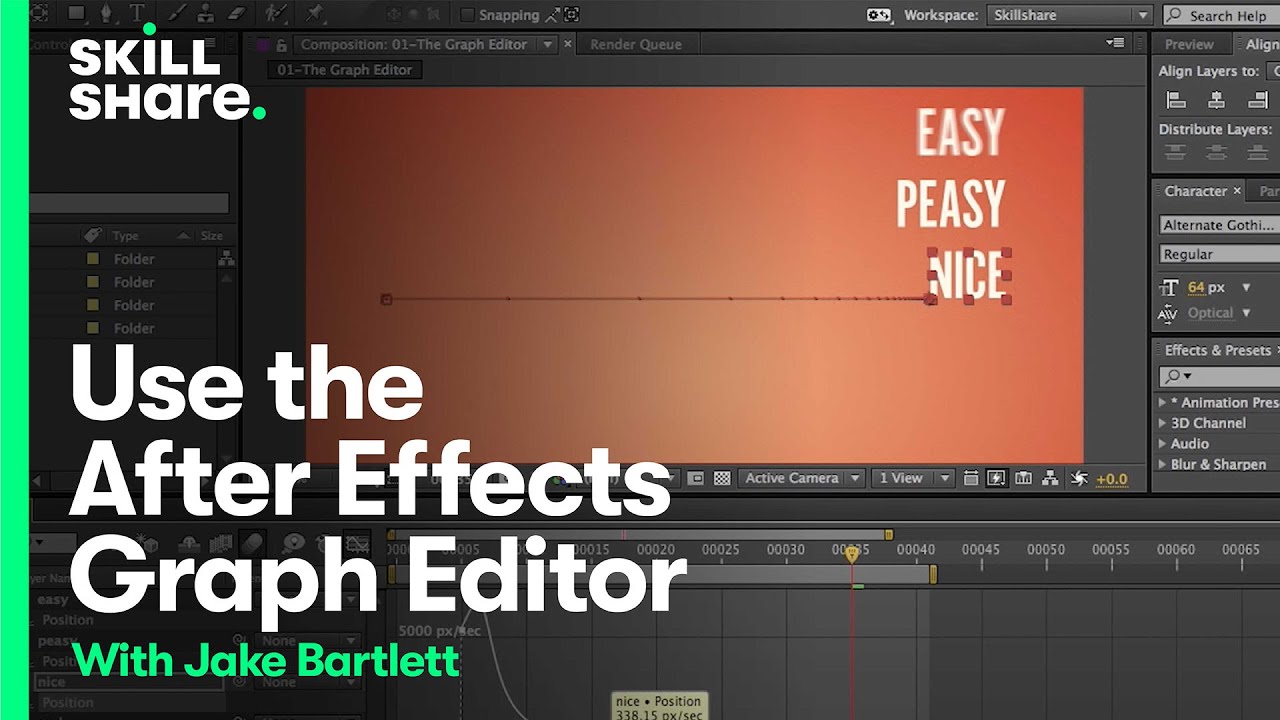
Task: Click the Effects & Presets search field
Action: tap(1220, 376)
